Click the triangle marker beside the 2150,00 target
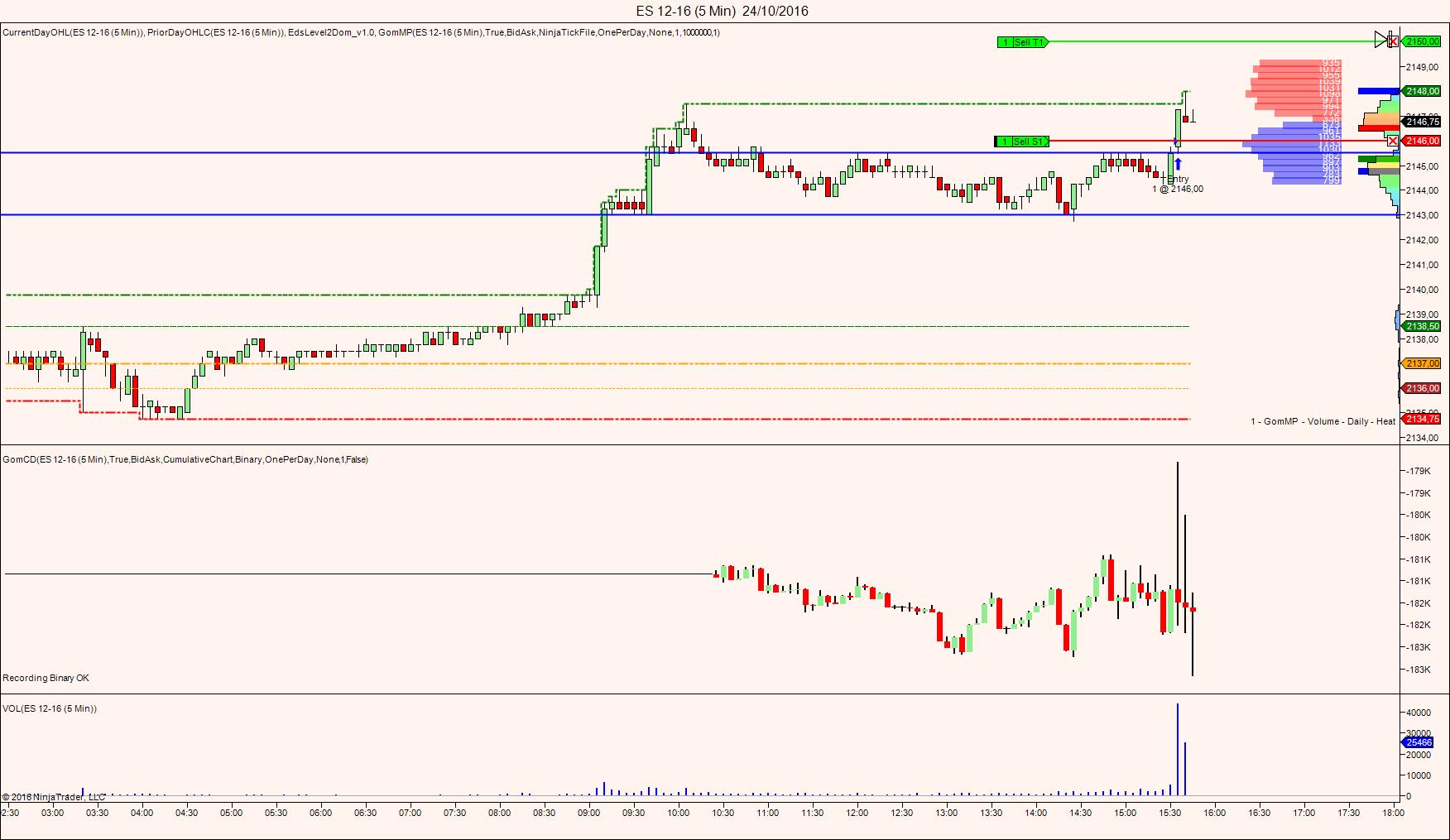The width and height of the screenshot is (1450, 840). [1381, 40]
